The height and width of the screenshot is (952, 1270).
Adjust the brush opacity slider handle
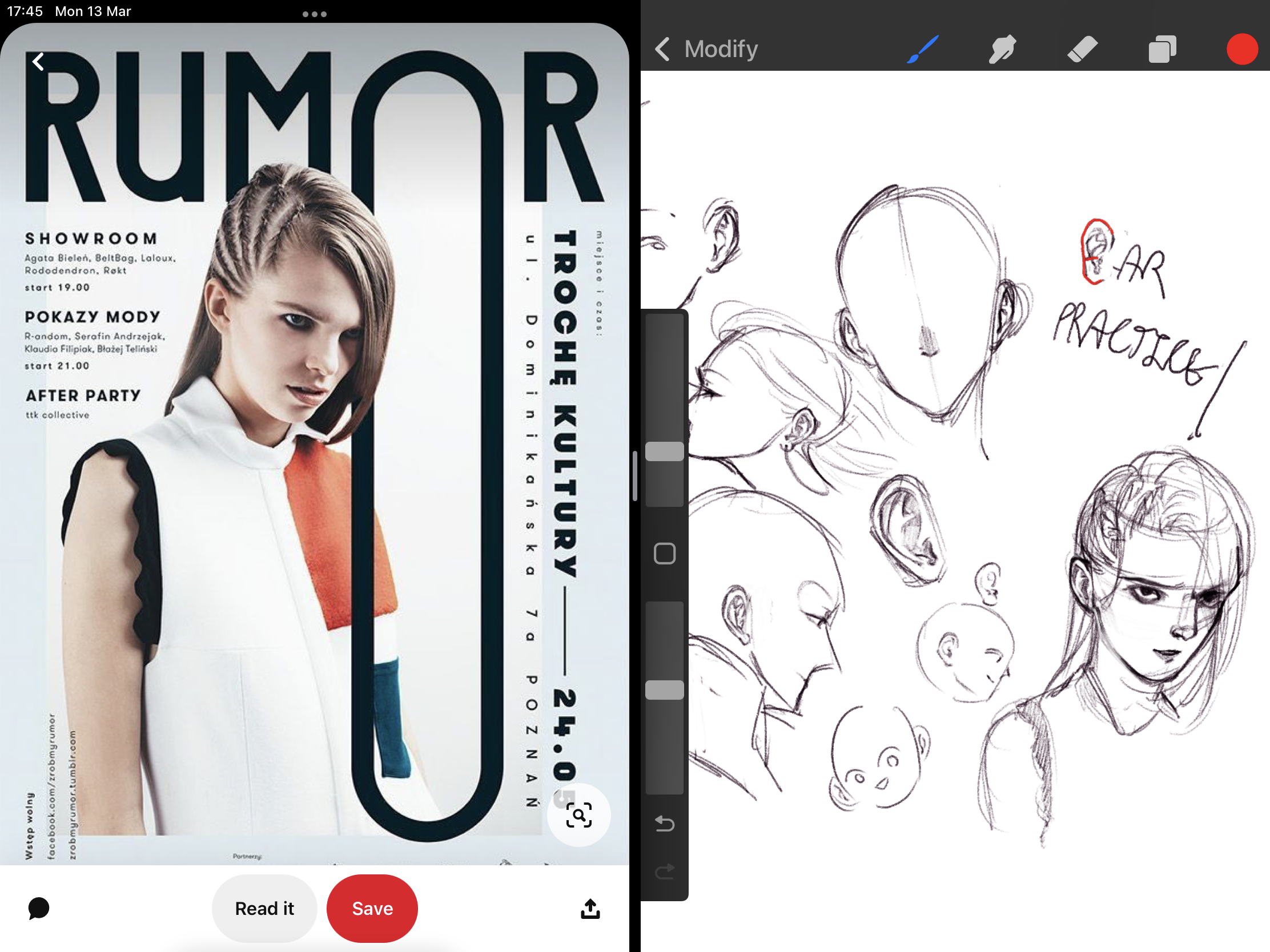(664, 690)
